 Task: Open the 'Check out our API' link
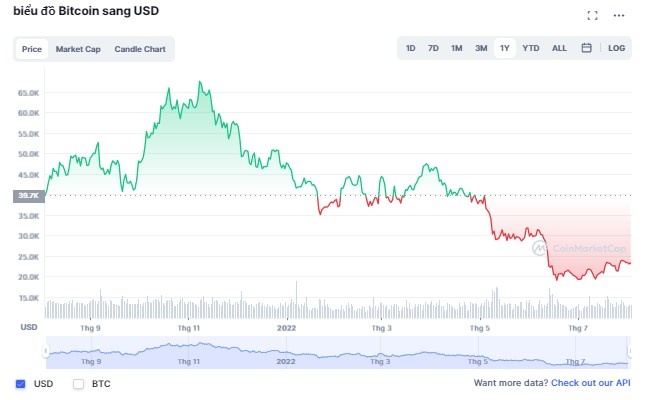pyautogui.click(x=590, y=383)
